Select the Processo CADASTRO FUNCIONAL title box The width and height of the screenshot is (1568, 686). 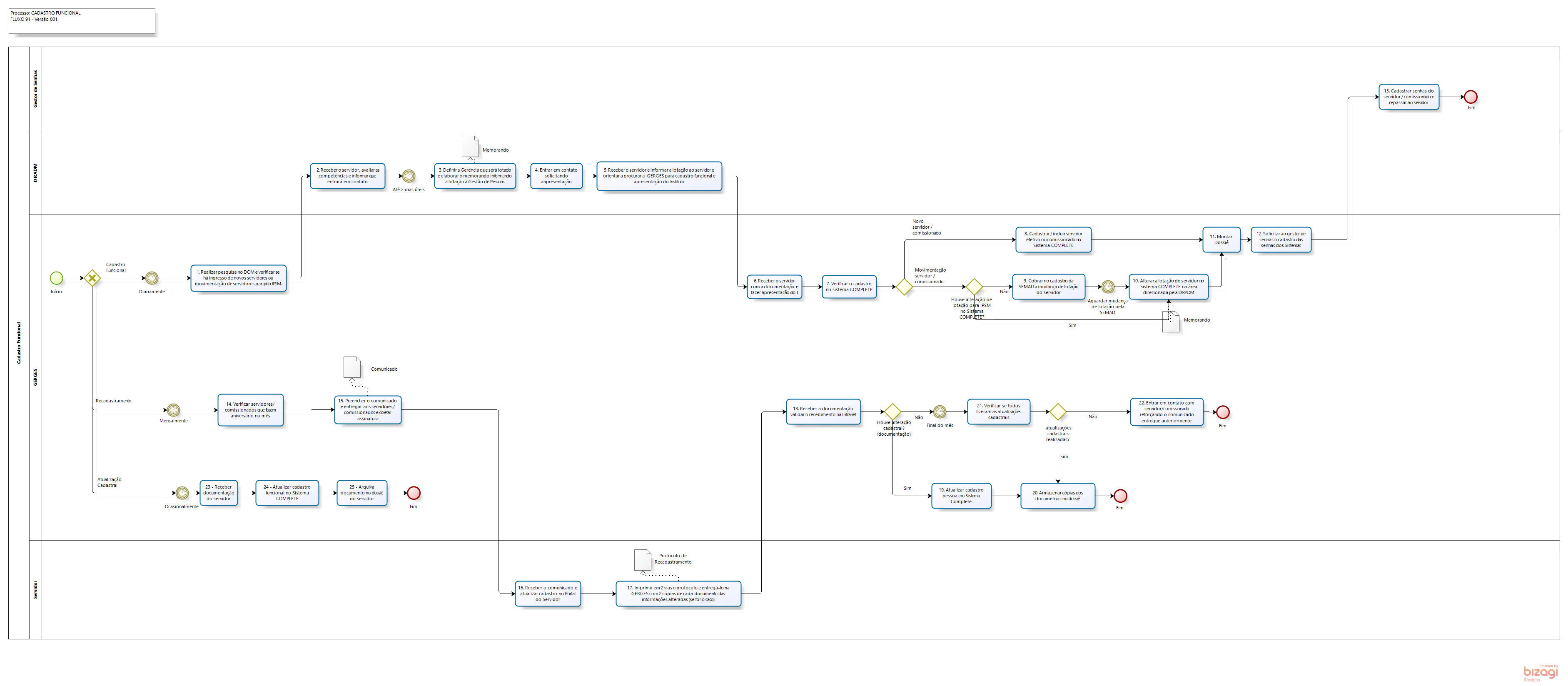click(82, 21)
